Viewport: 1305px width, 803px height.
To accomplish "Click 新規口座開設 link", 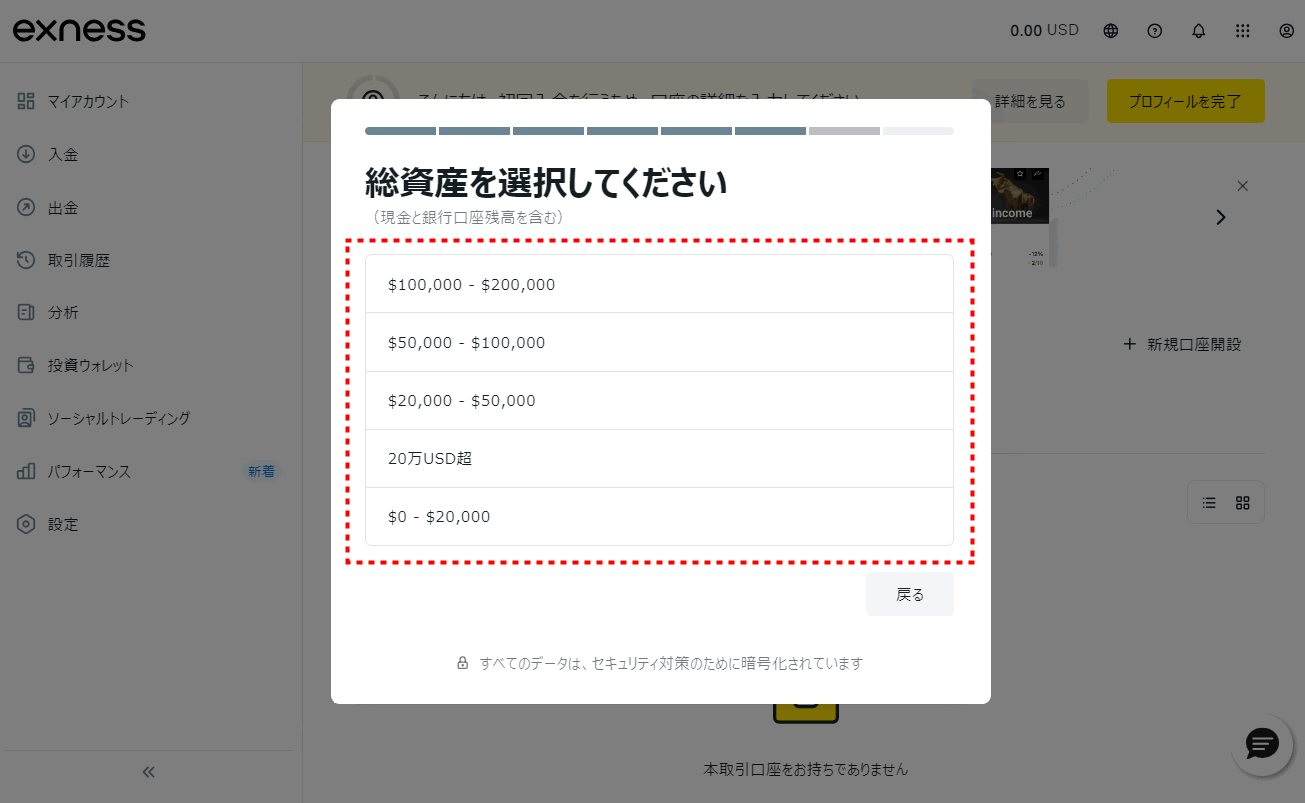I will pos(1182,344).
